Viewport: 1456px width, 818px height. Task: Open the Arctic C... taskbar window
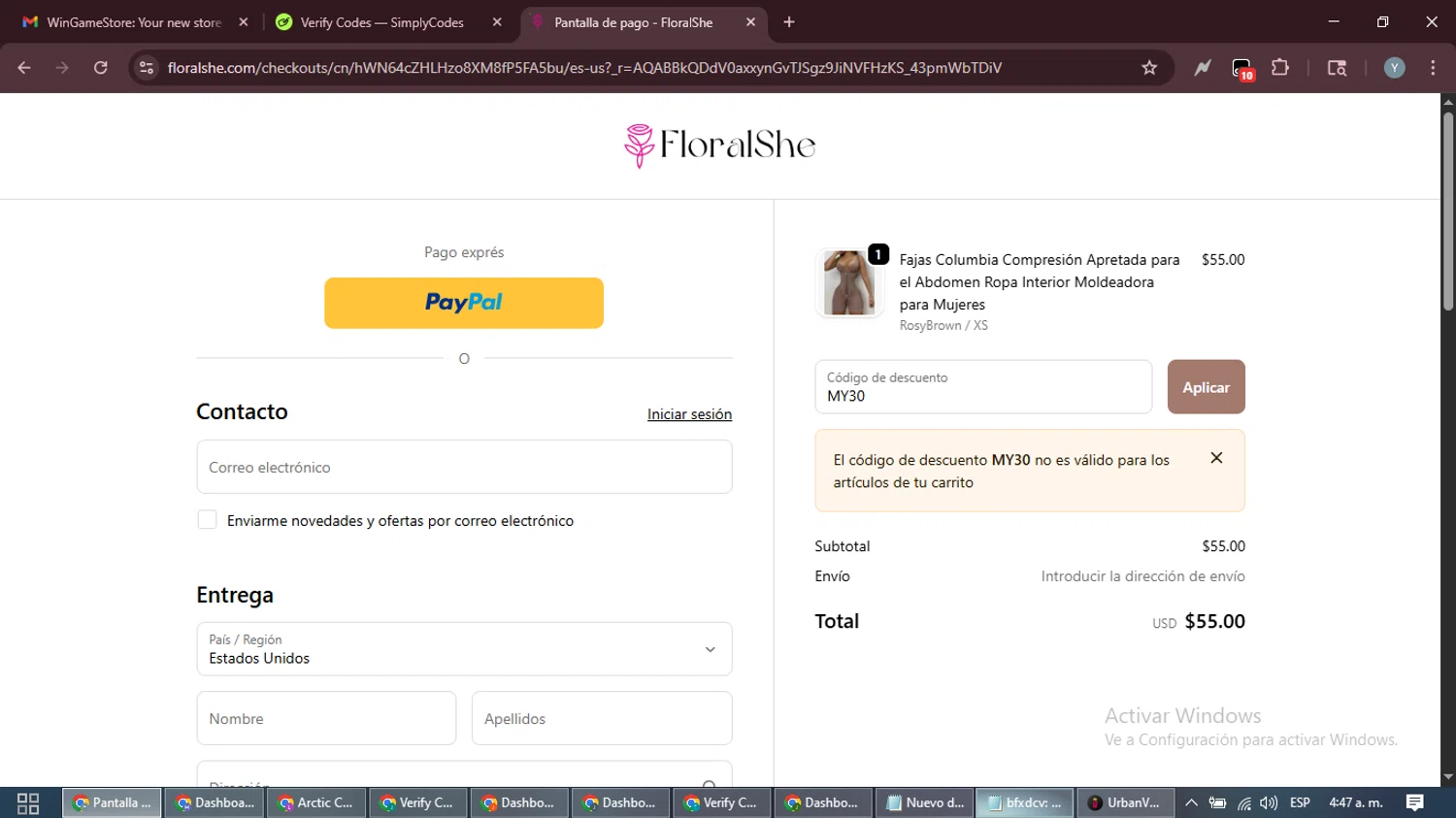click(316, 803)
